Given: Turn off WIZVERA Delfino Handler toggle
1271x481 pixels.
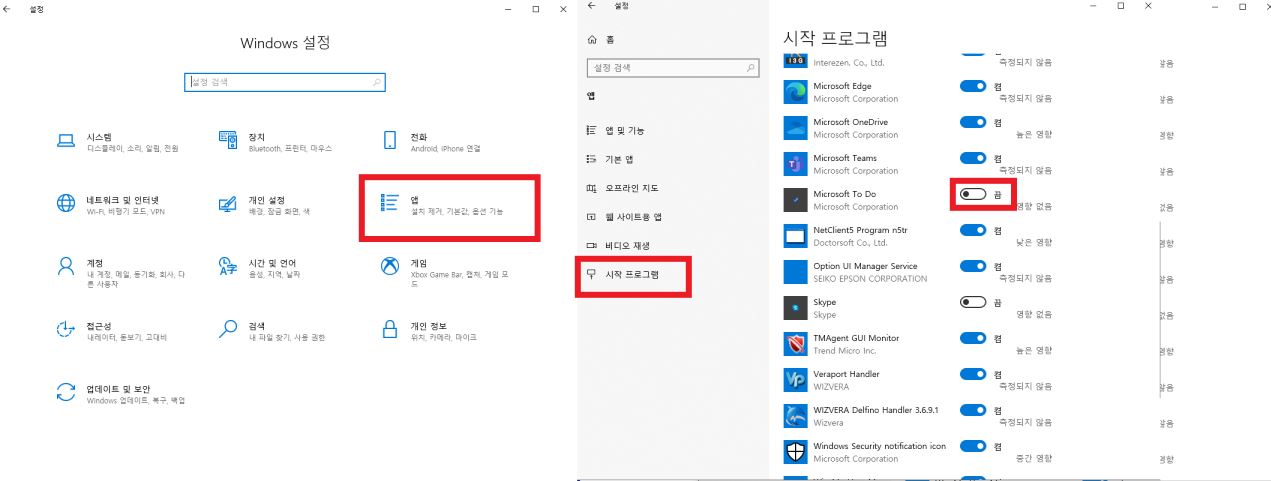Looking at the screenshot, I should pyautogui.click(x=973, y=410).
